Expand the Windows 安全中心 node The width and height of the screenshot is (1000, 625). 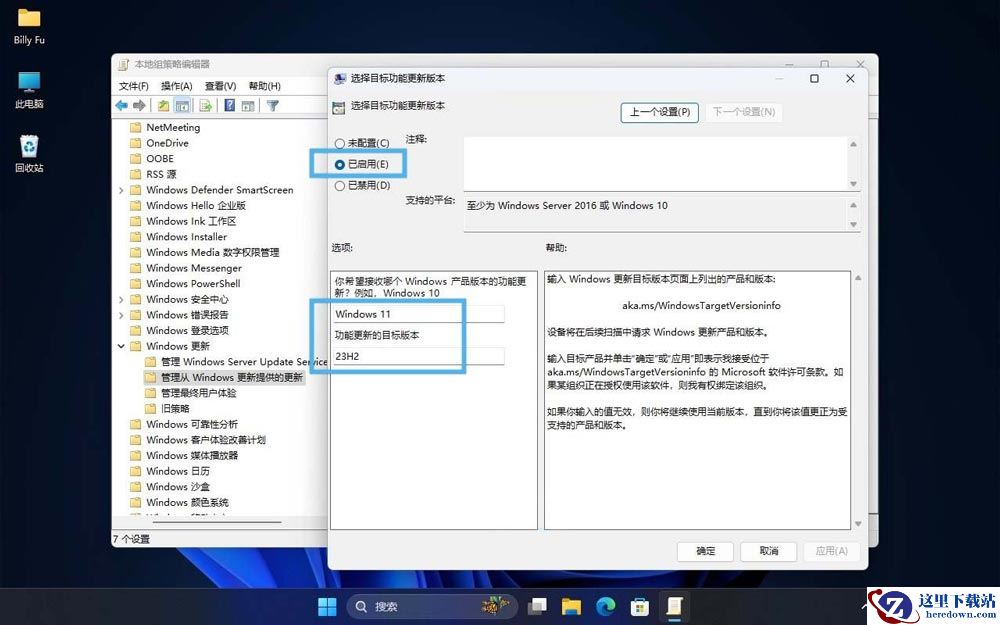121,299
